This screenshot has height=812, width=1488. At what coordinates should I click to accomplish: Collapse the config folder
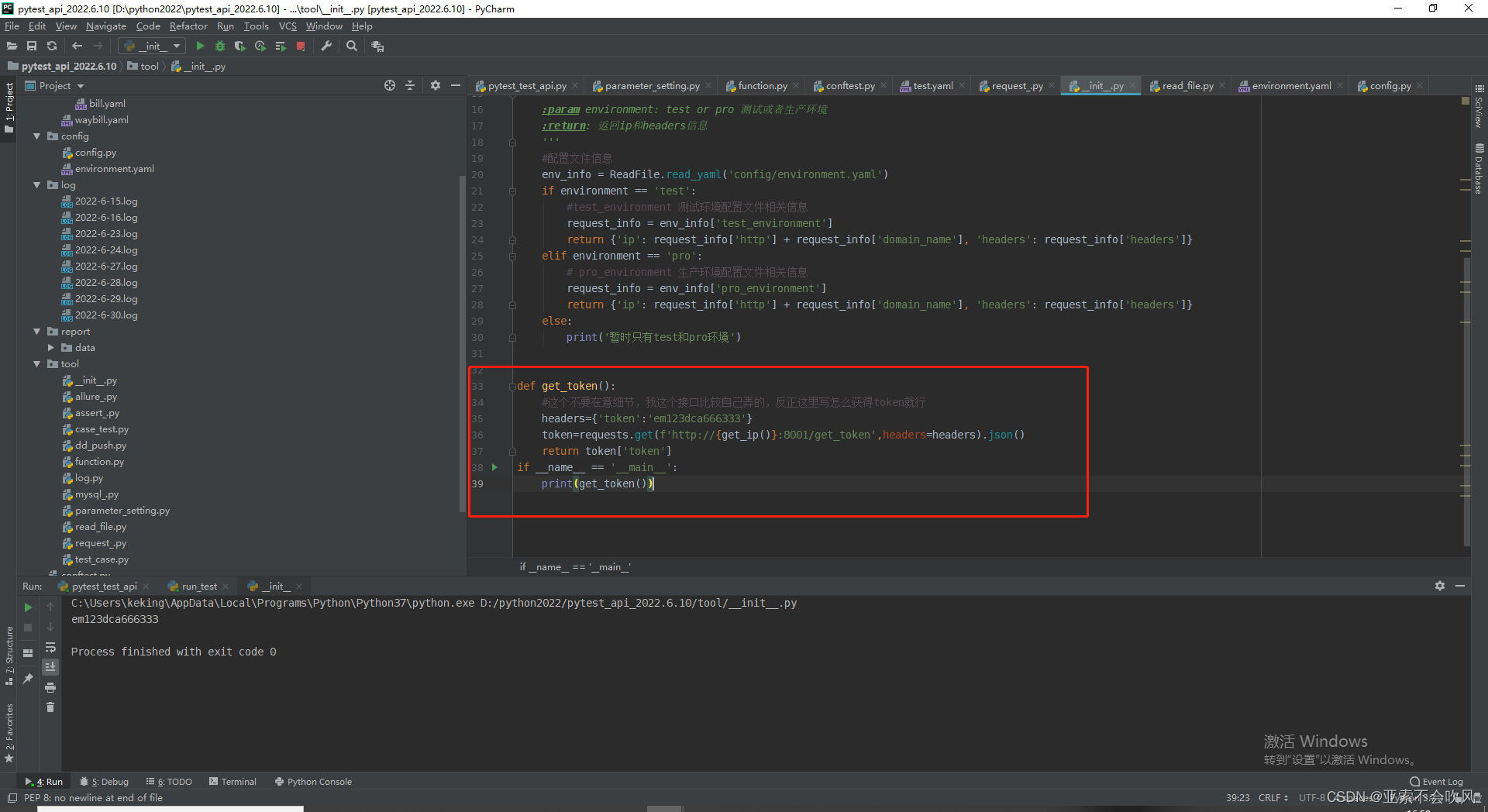pos(36,136)
